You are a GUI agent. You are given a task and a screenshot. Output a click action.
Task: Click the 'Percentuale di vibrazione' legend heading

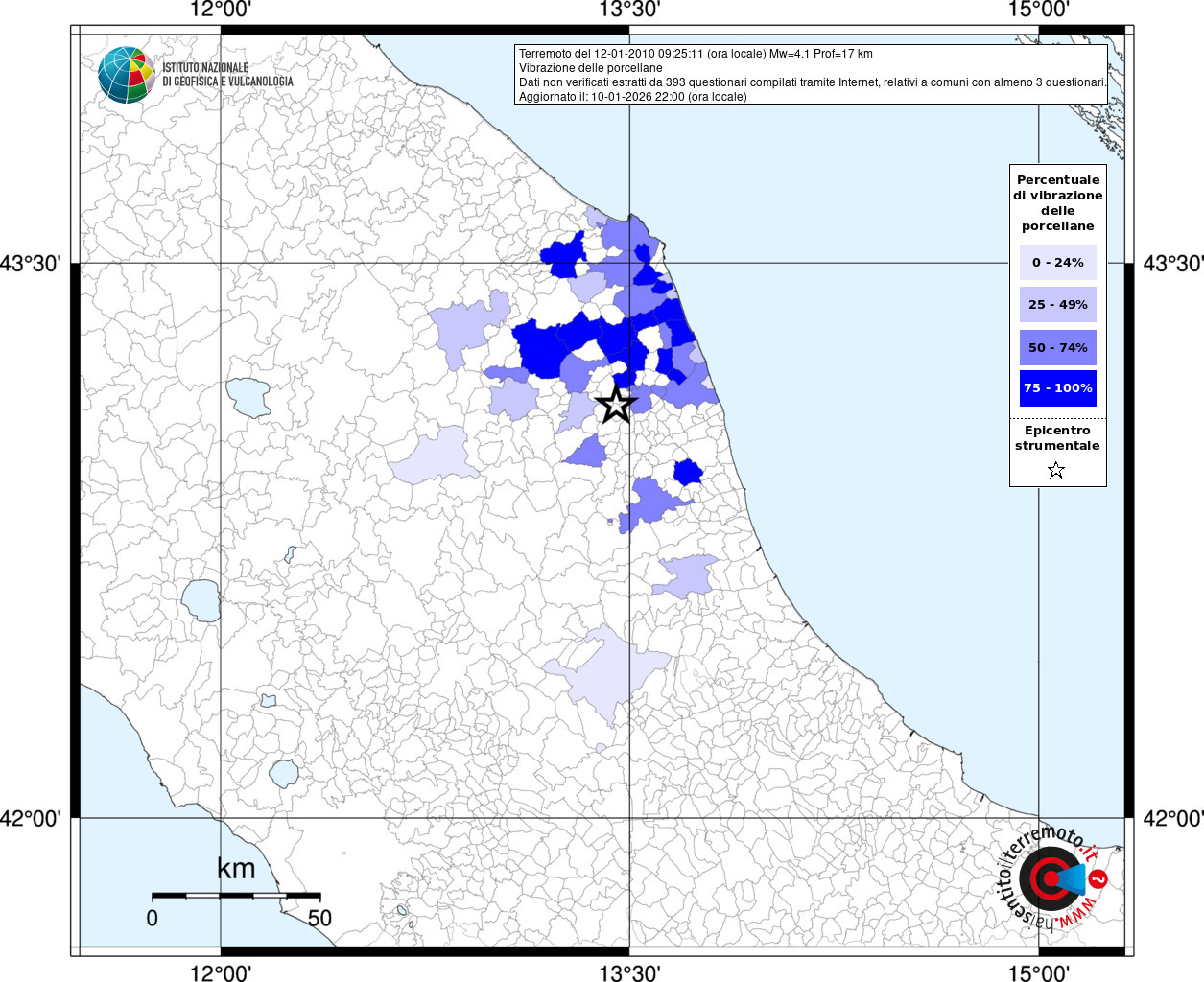pyautogui.click(x=1057, y=202)
